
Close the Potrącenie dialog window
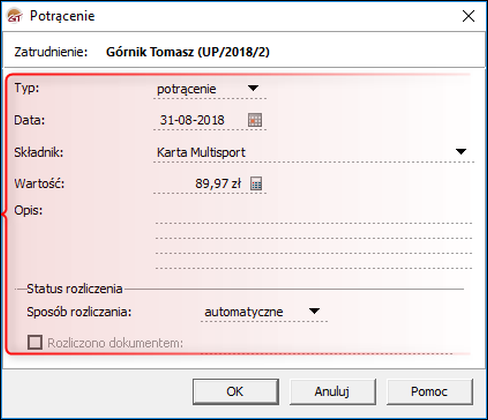point(468,16)
